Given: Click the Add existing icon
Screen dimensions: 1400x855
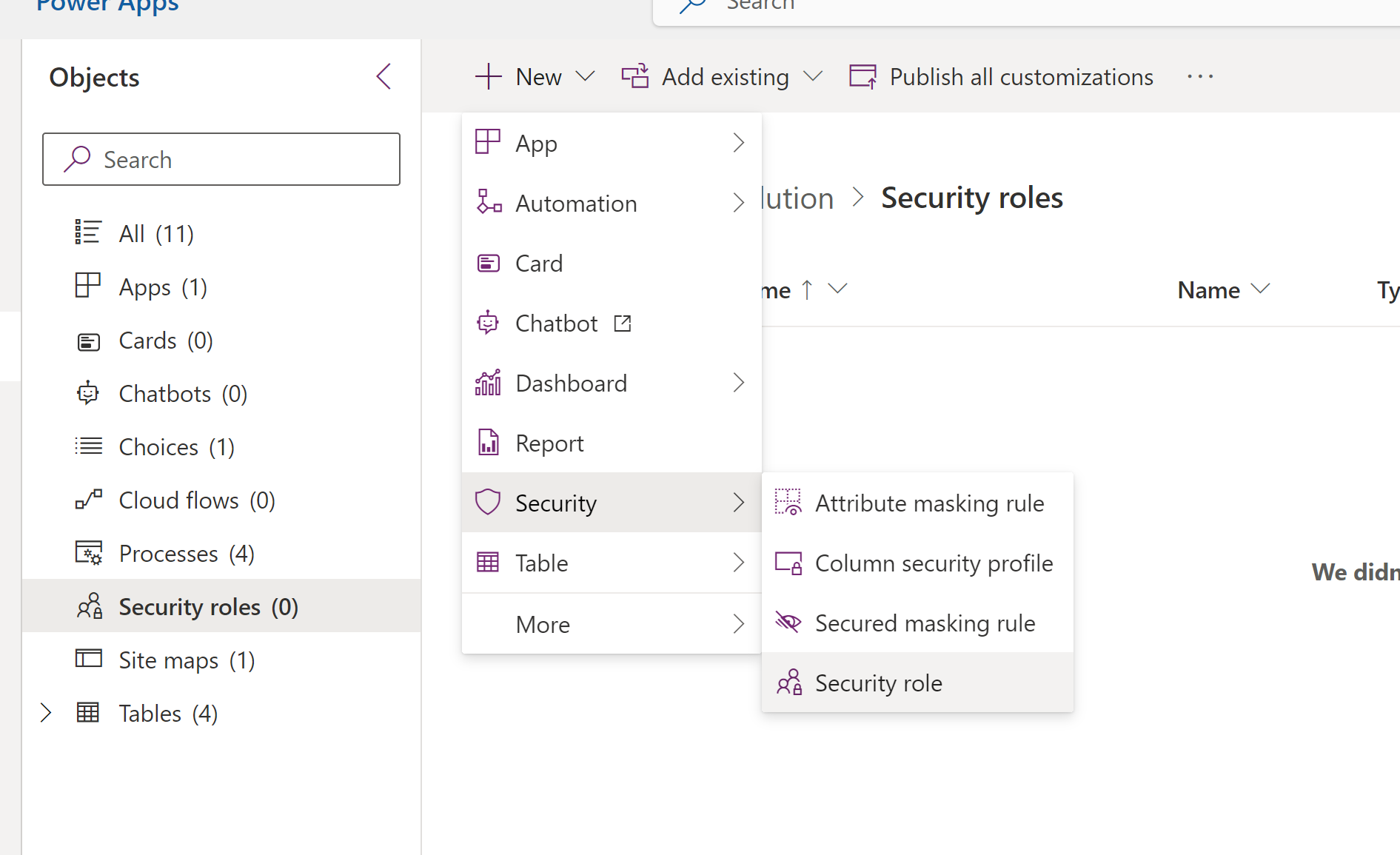Looking at the screenshot, I should pyautogui.click(x=635, y=76).
